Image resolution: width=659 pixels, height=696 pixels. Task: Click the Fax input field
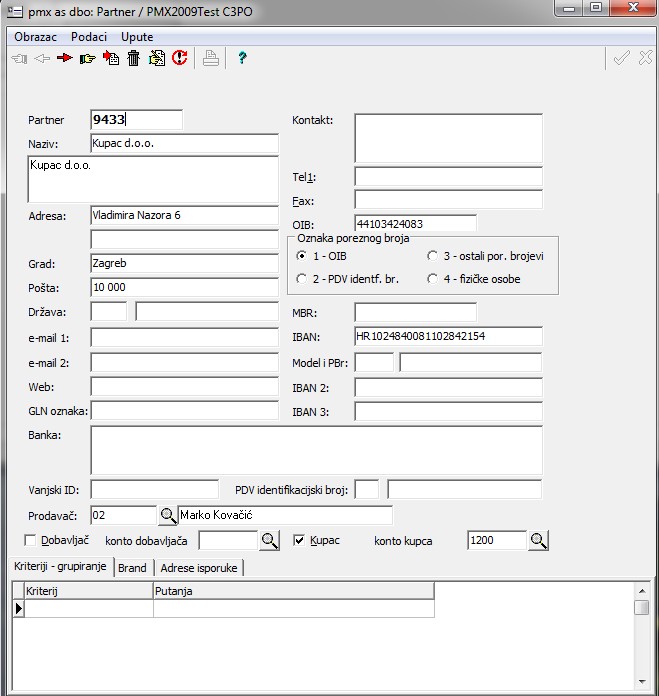(448, 200)
